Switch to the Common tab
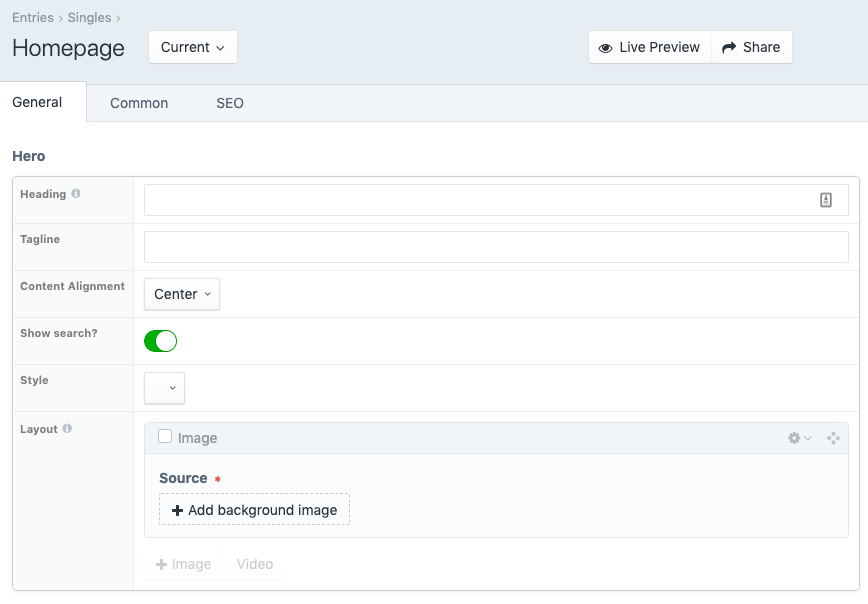 [138, 103]
